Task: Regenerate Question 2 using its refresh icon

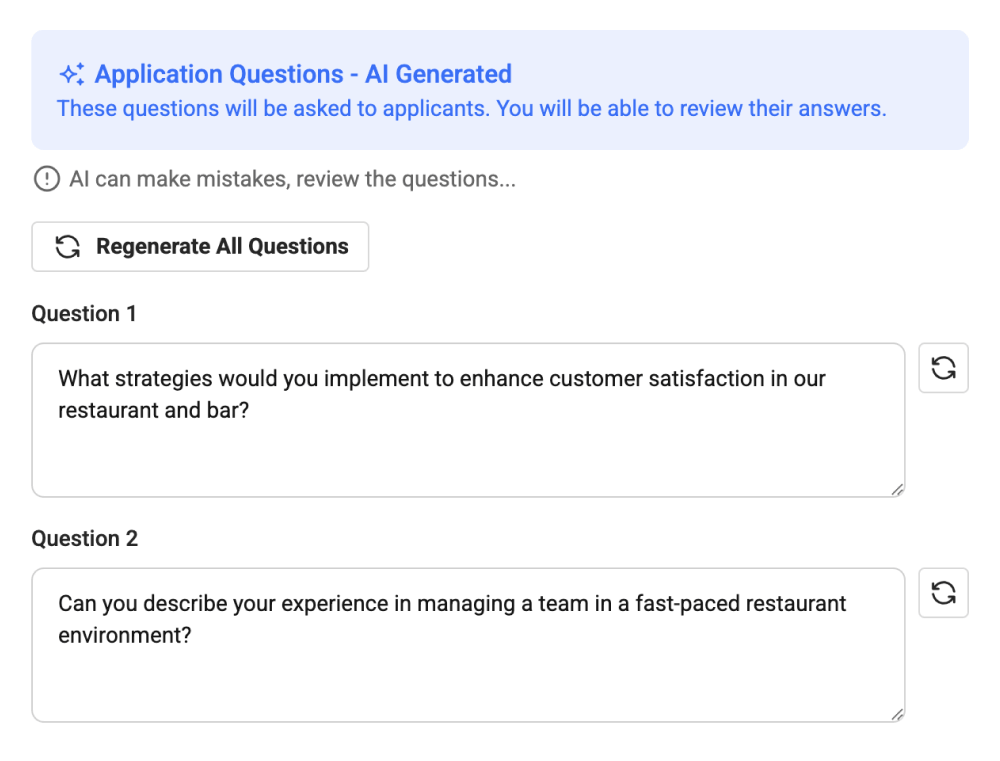Action: (x=943, y=593)
